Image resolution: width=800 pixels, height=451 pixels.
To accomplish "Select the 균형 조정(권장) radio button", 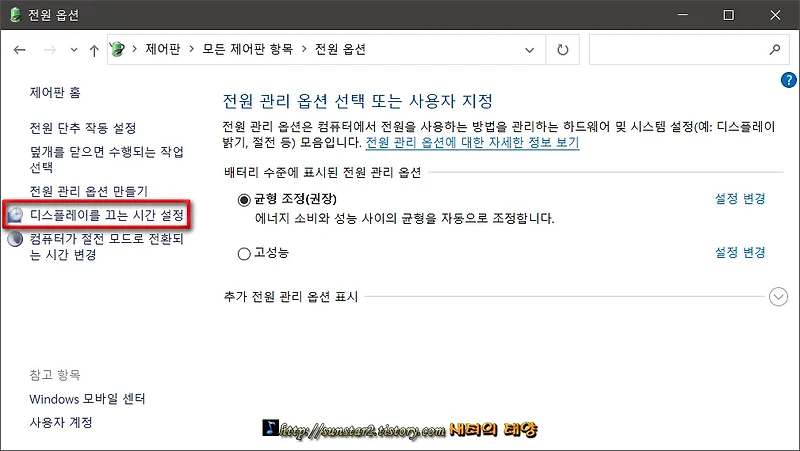I will 244,199.
